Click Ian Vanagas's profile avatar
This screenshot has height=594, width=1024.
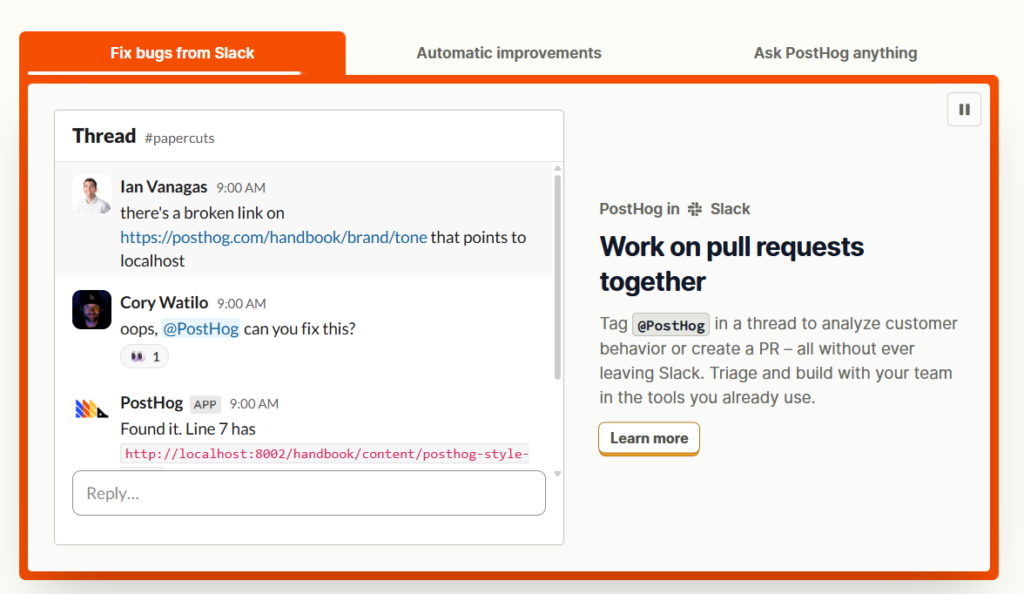91,194
